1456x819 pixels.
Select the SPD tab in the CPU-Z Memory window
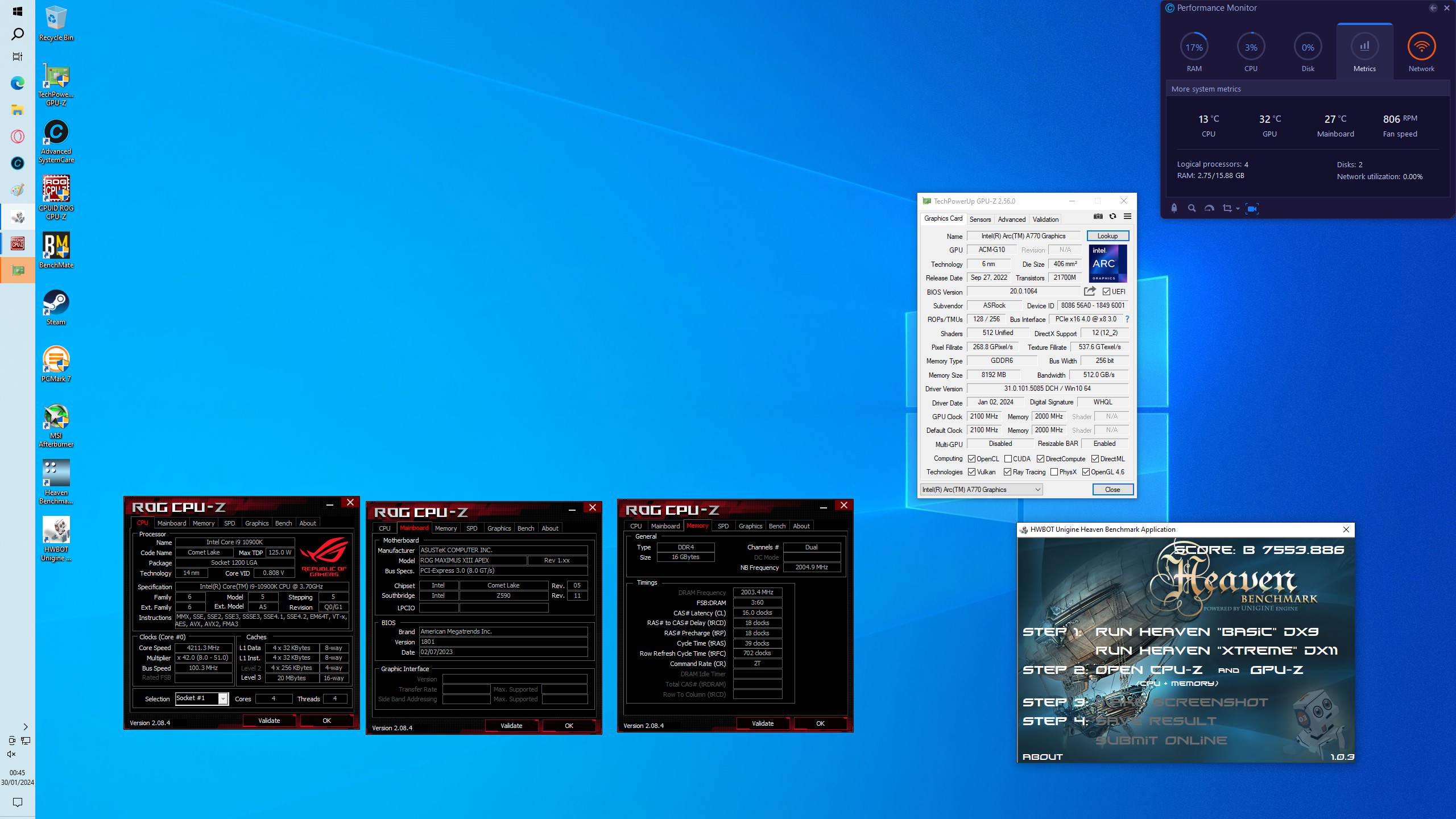pos(723,526)
